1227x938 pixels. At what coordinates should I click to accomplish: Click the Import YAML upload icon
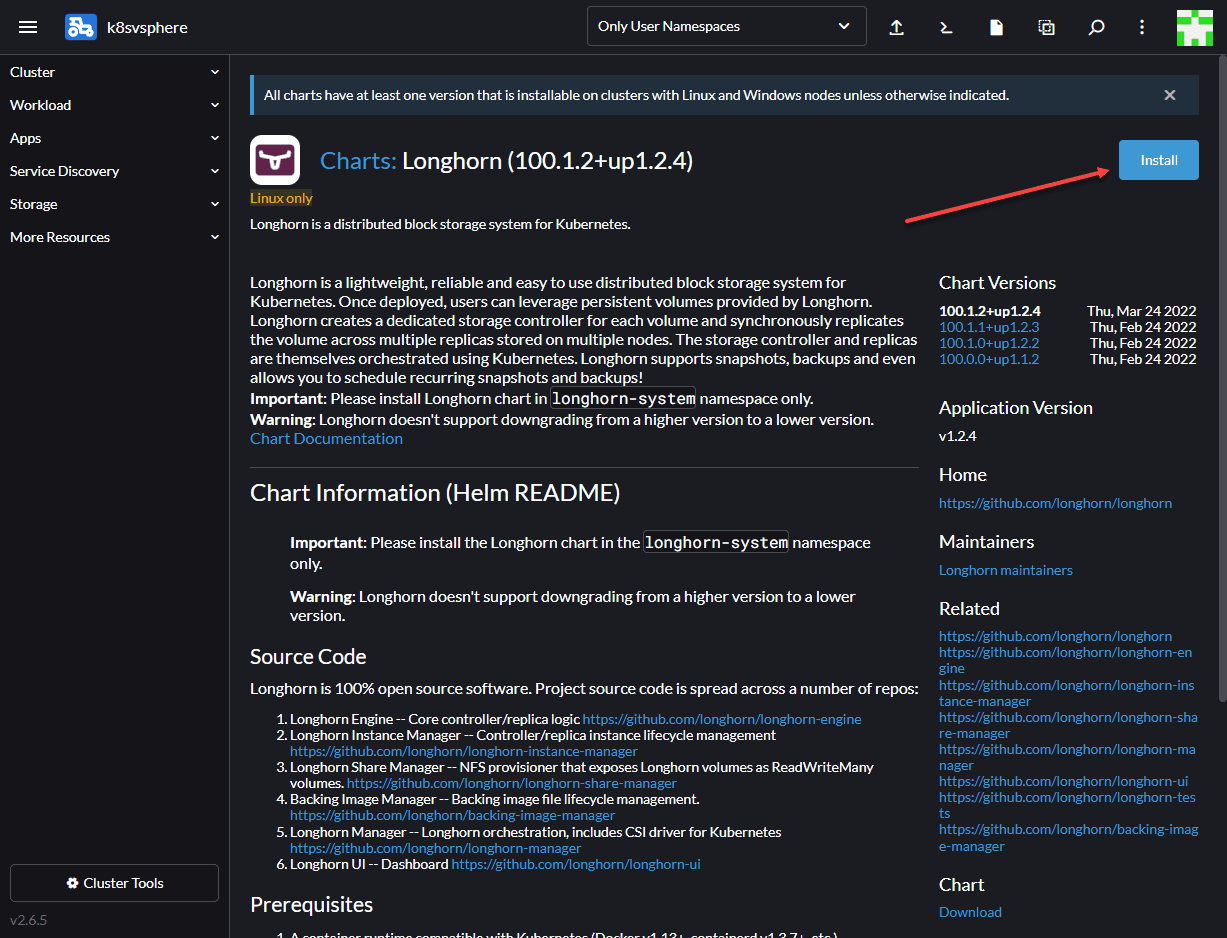tap(897, 27)
